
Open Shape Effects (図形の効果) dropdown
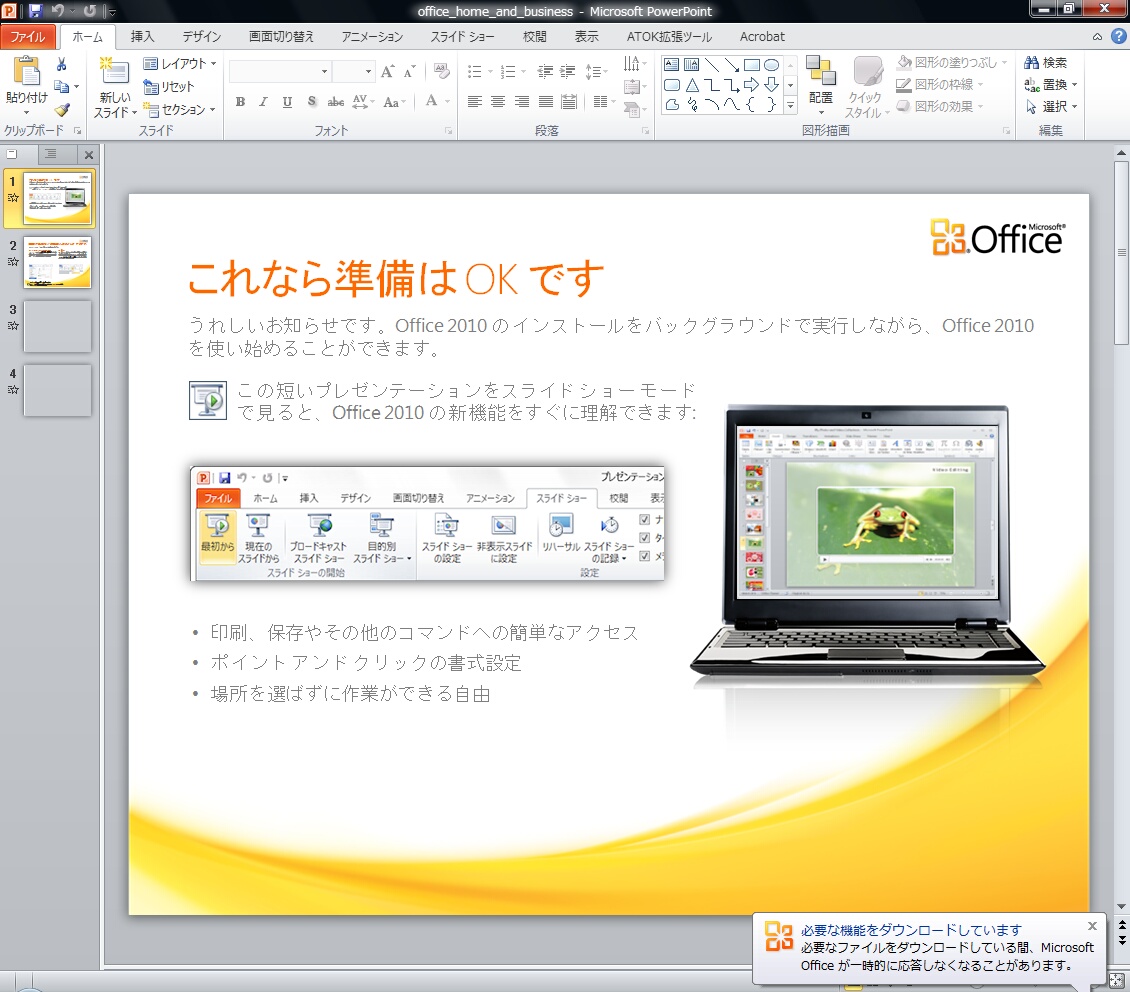(x=940, y=107)
